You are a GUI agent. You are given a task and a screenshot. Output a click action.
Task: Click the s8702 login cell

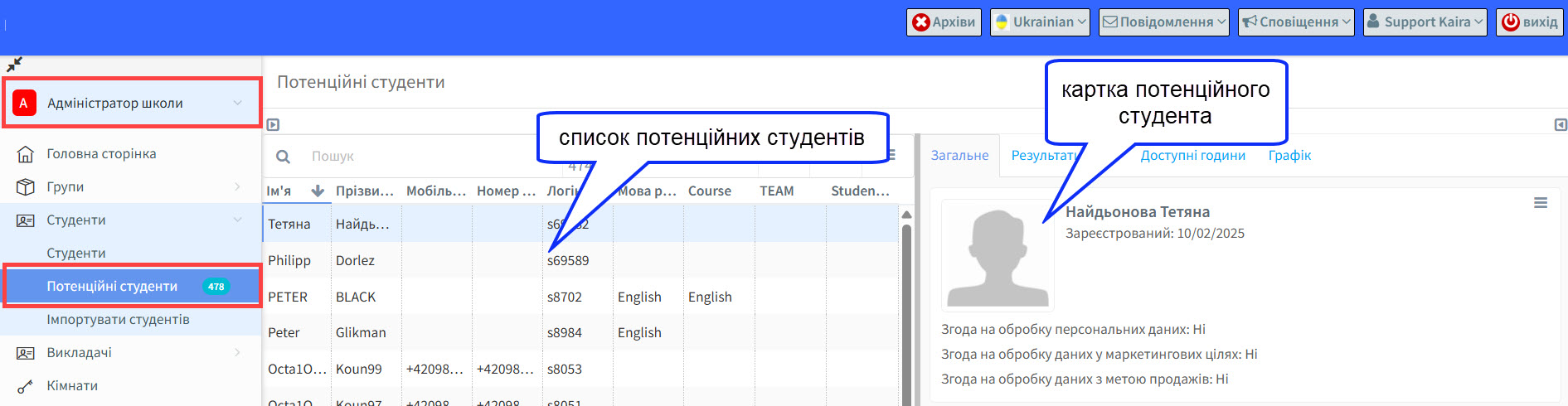coord(565,297)
